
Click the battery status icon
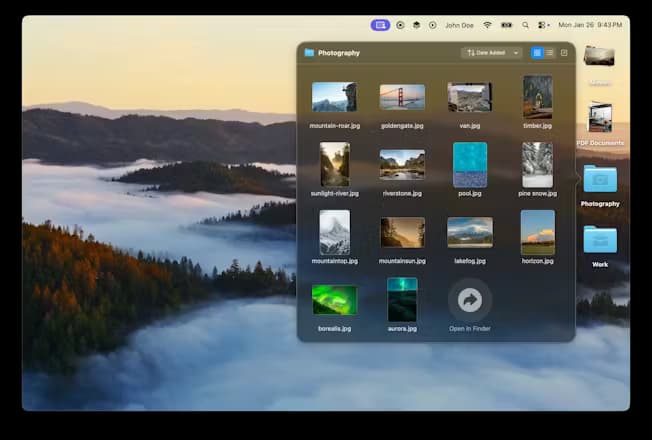pos(506,25)
